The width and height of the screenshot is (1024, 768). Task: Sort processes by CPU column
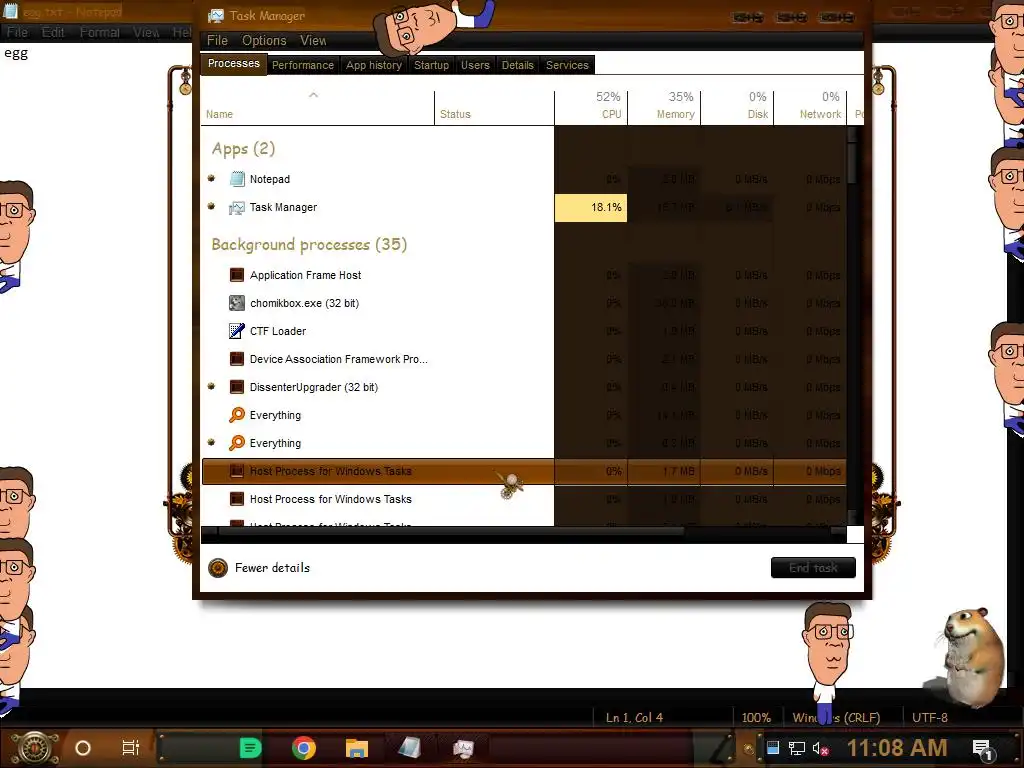click(591, 106)
